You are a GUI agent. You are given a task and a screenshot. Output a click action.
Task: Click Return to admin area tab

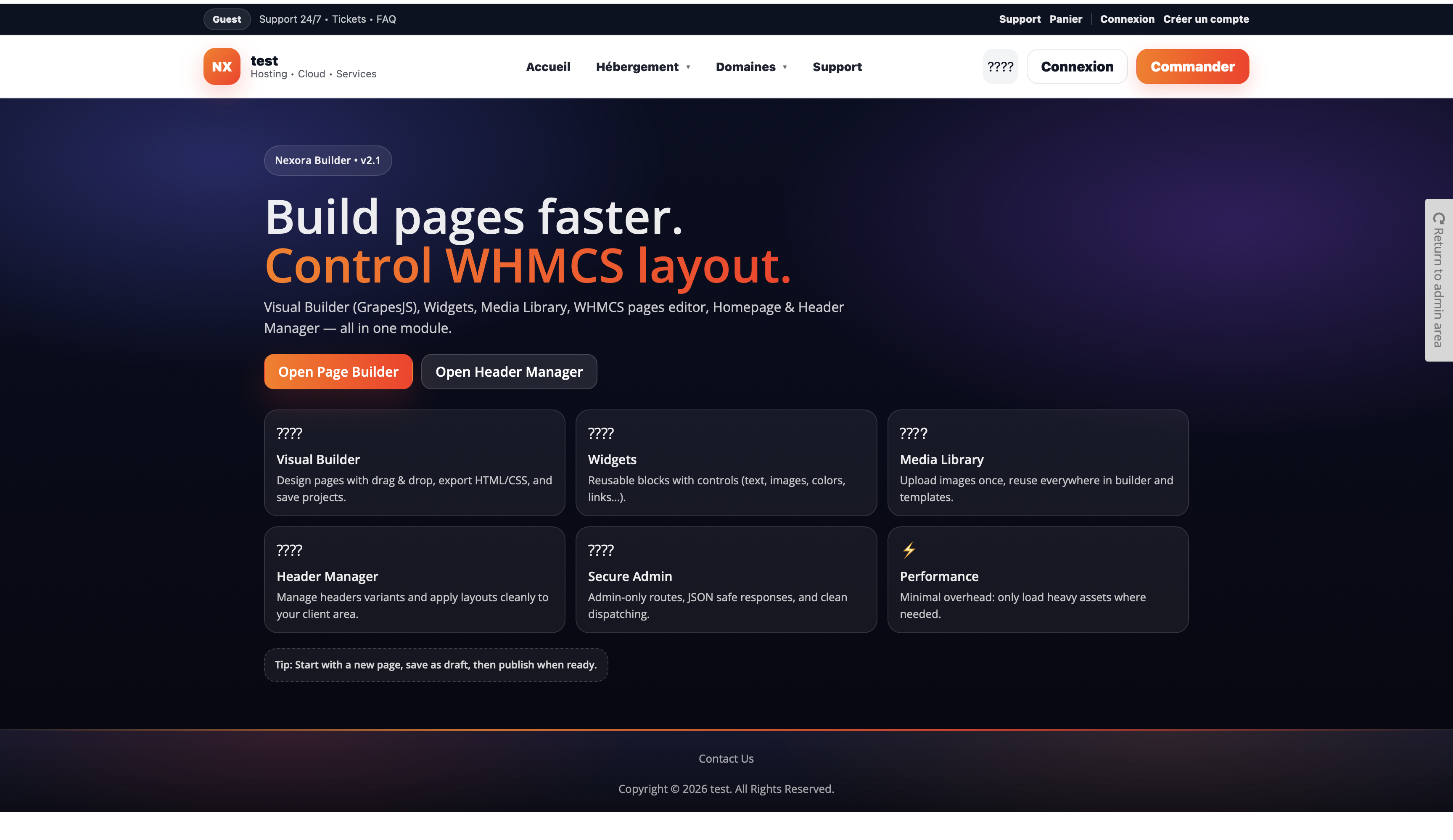click(1439, 280)
